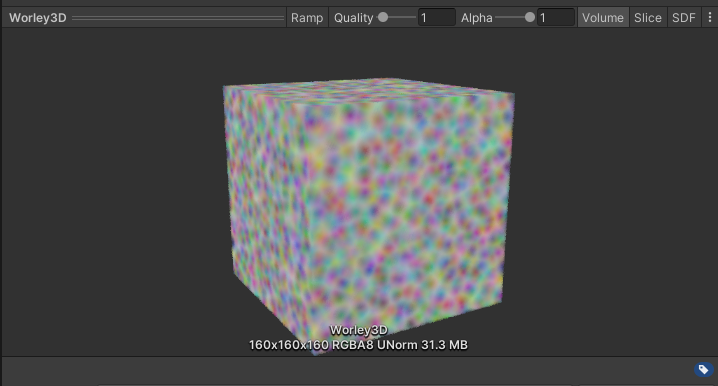
Task: Click the empty asset labels bar at bottom
Action: point(348,370)
